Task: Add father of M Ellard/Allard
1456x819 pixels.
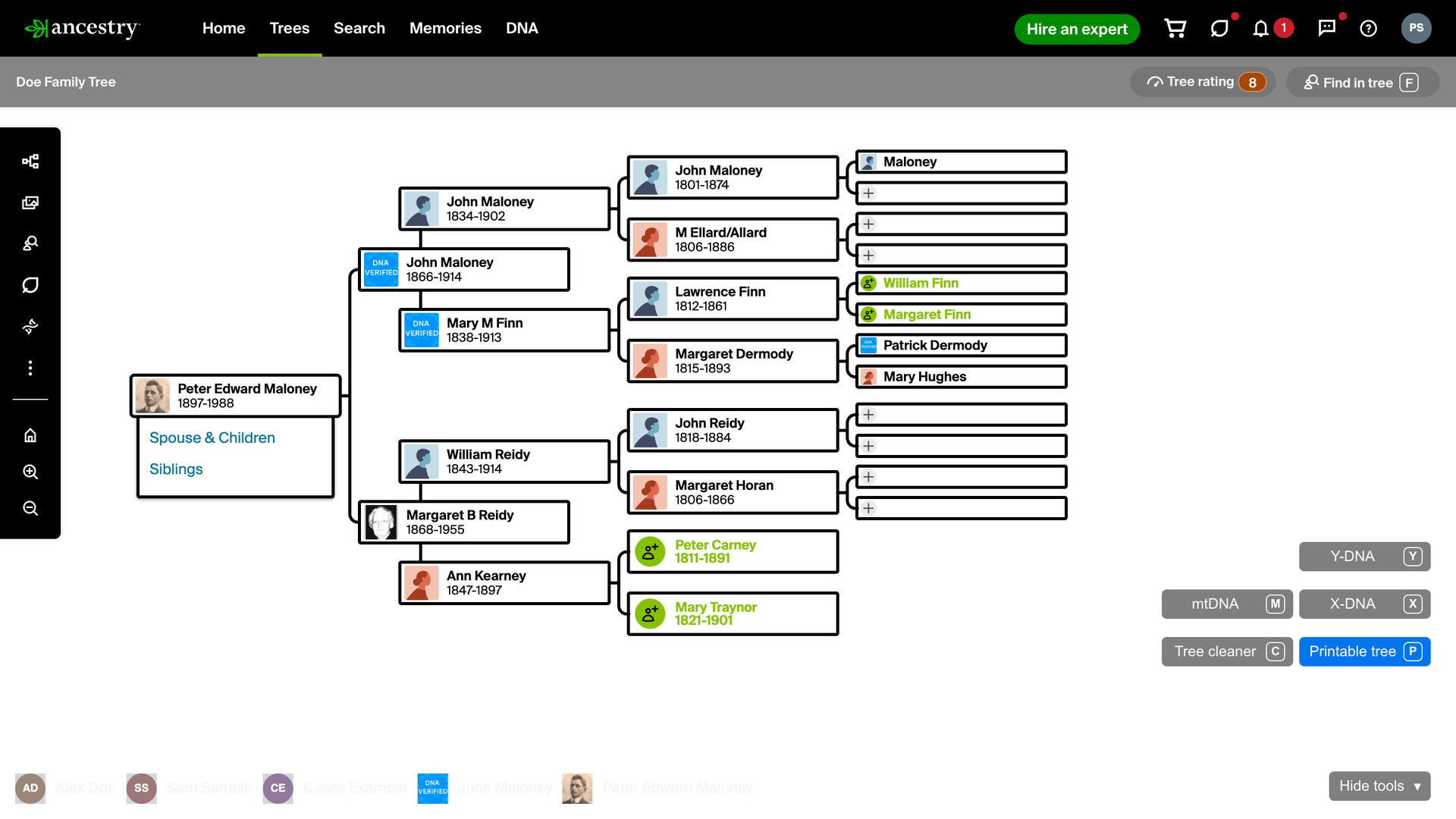Action: [x=961, y=224]
